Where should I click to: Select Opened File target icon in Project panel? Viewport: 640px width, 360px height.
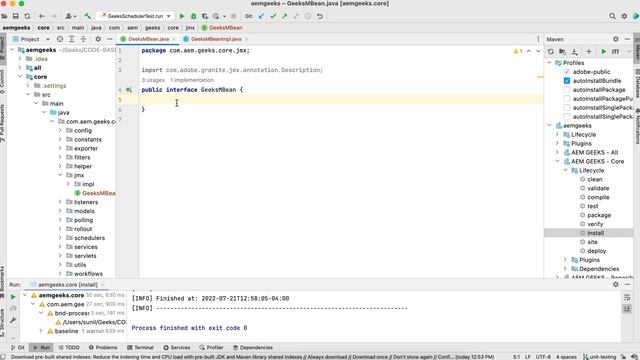point(60,39)
